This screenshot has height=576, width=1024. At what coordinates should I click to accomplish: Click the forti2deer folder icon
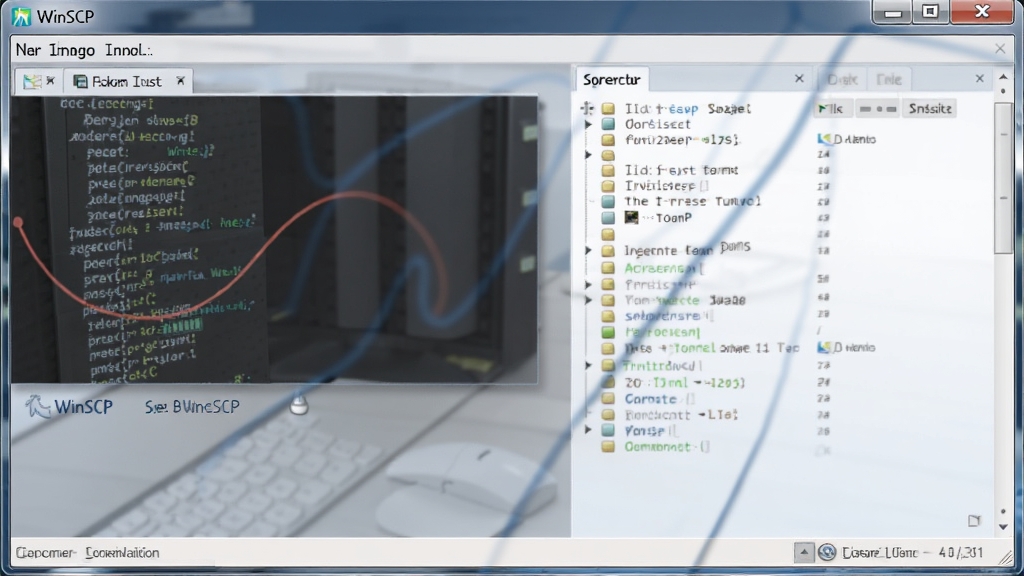coord(608,140)
